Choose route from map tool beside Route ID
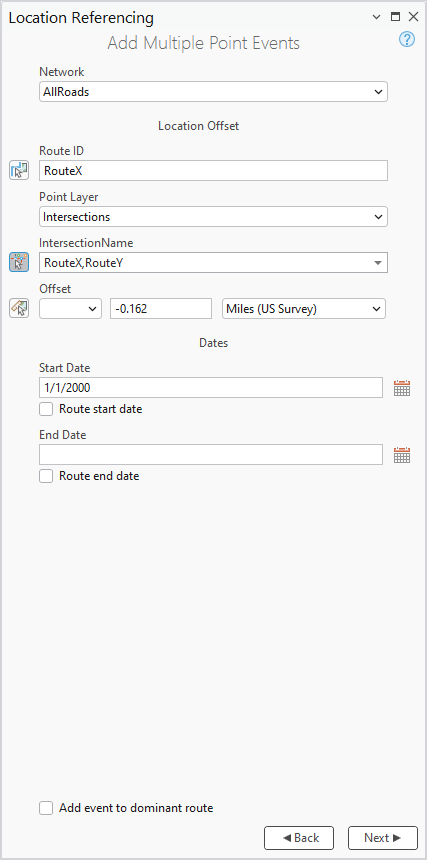Image resolution: width=427 pixels, height=860 pixels. (x=19, y=171)
